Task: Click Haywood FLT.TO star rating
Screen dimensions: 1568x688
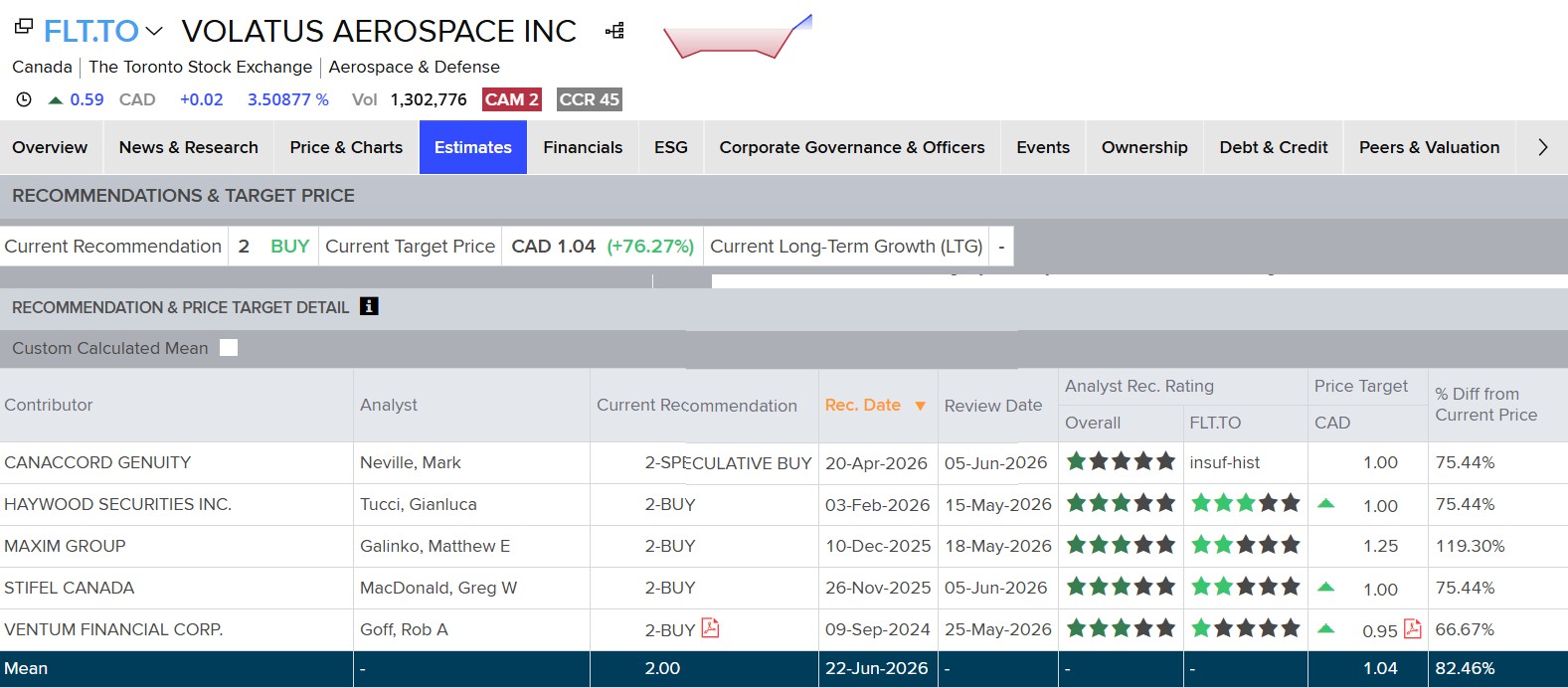Action: pyautogui.click(x=1246, y=503)
